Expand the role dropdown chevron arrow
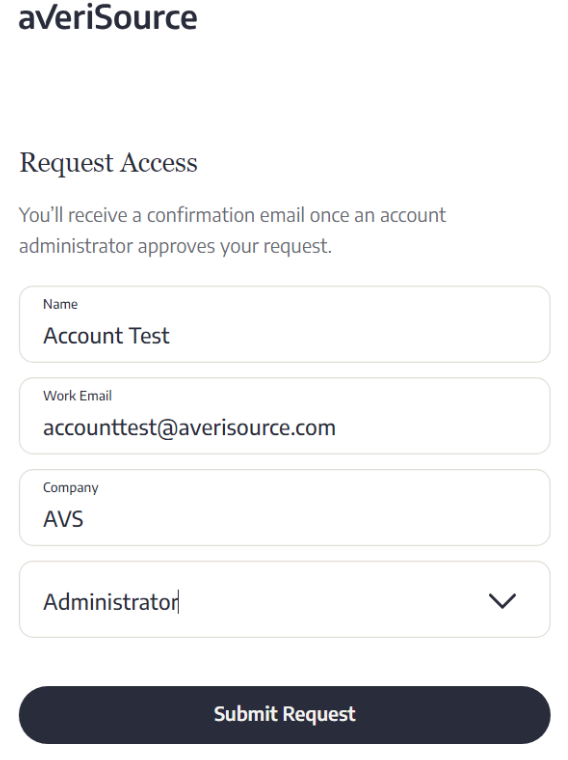568x760 pixels. (x=502, y=601)
